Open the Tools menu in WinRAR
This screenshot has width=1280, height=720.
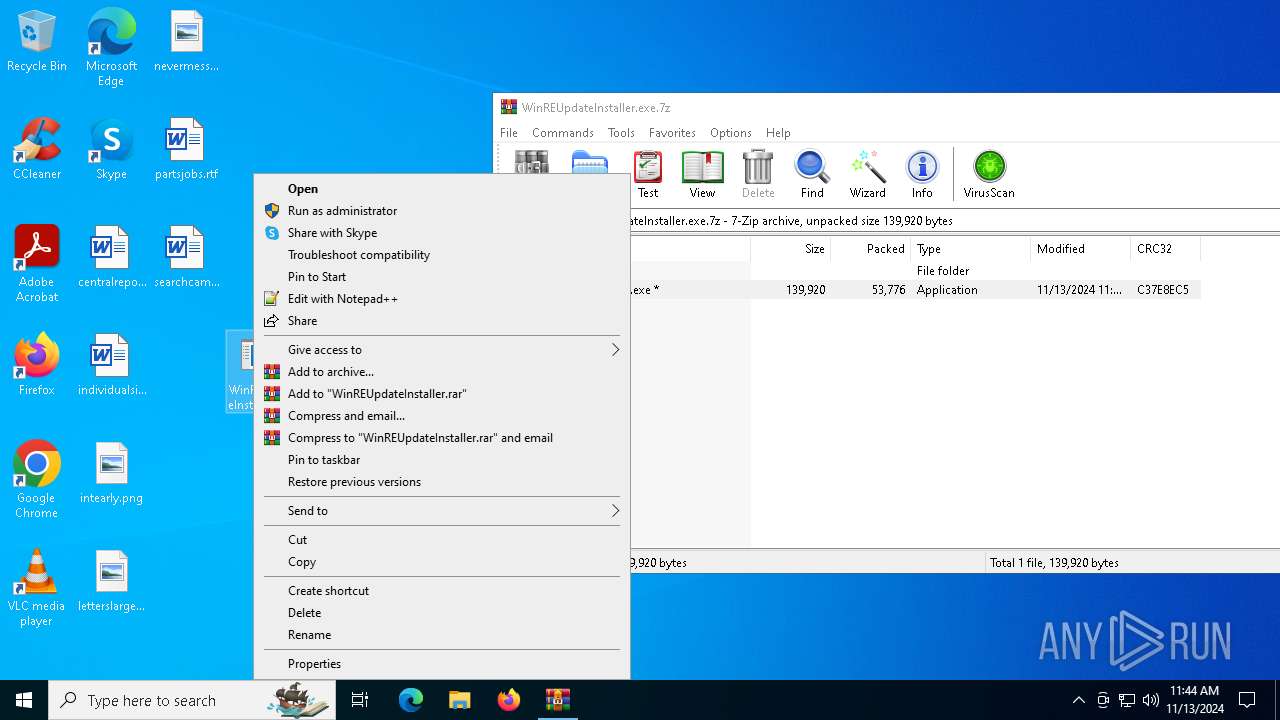[621, 133]
